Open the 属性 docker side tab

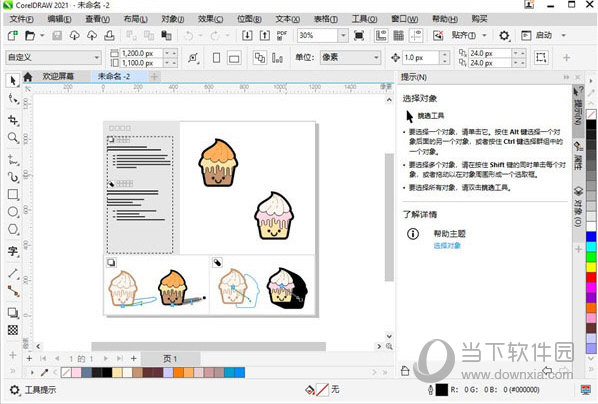[x=579, y=157]
